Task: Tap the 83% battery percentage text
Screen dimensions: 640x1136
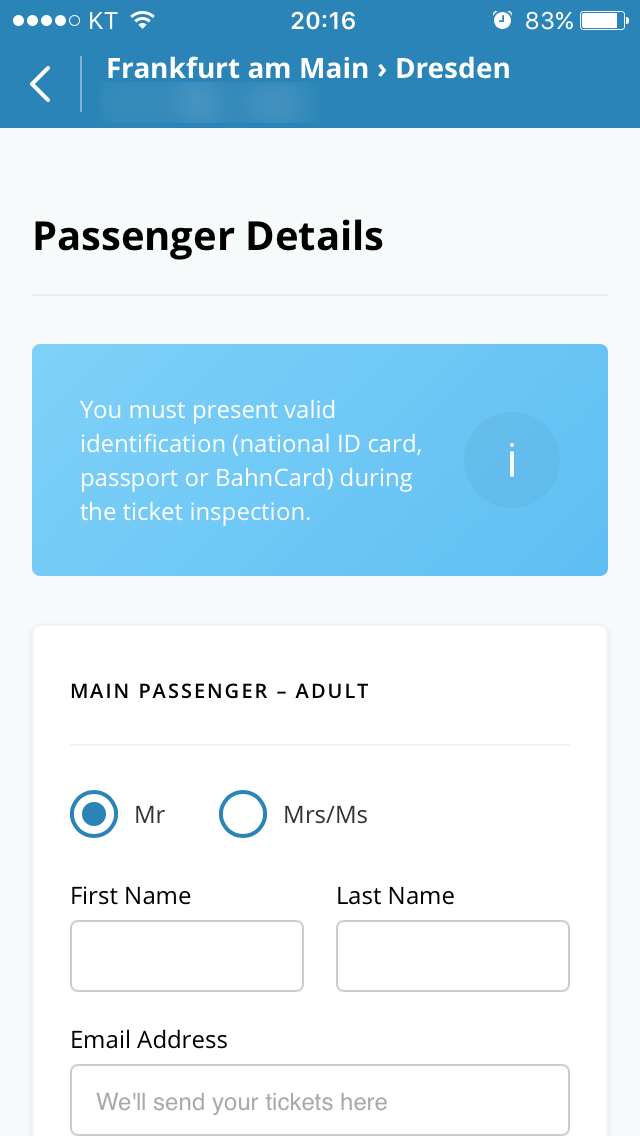Action: tap(549, 20)
